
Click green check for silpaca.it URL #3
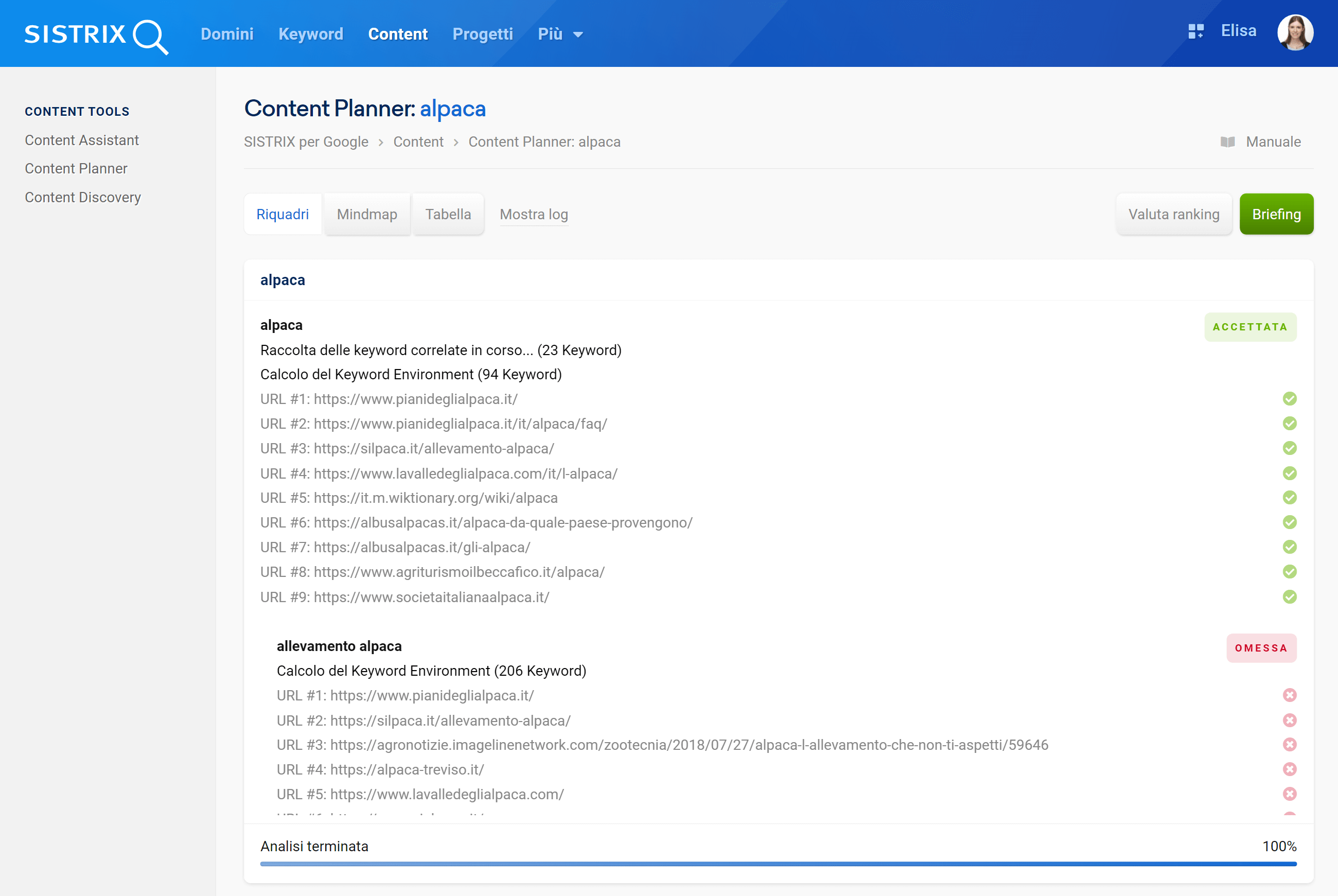coord(1290,448)
